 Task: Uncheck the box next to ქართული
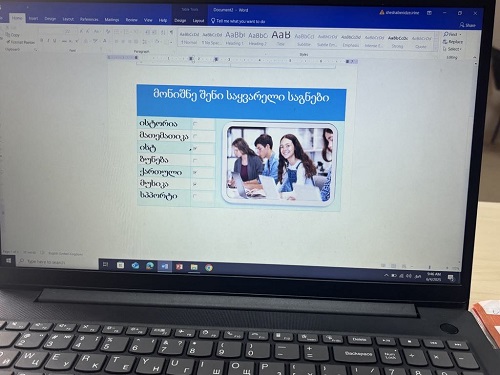click(x=195, y=172)
